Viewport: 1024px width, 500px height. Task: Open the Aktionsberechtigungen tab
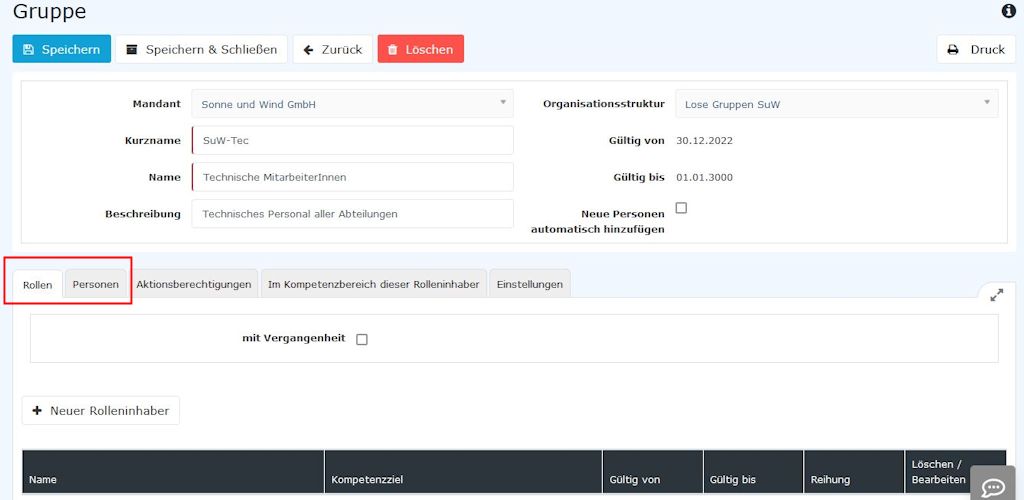(193, 284)
